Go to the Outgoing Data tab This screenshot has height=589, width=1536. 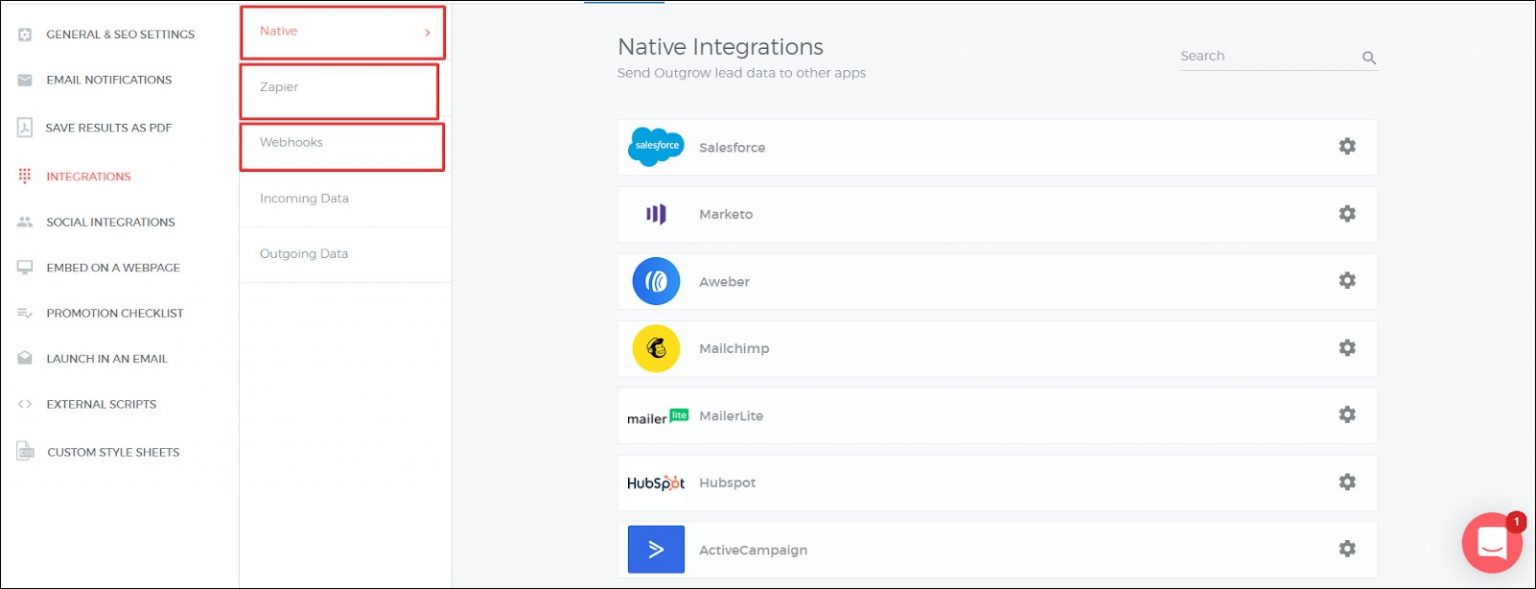click(x=304, y=254)
